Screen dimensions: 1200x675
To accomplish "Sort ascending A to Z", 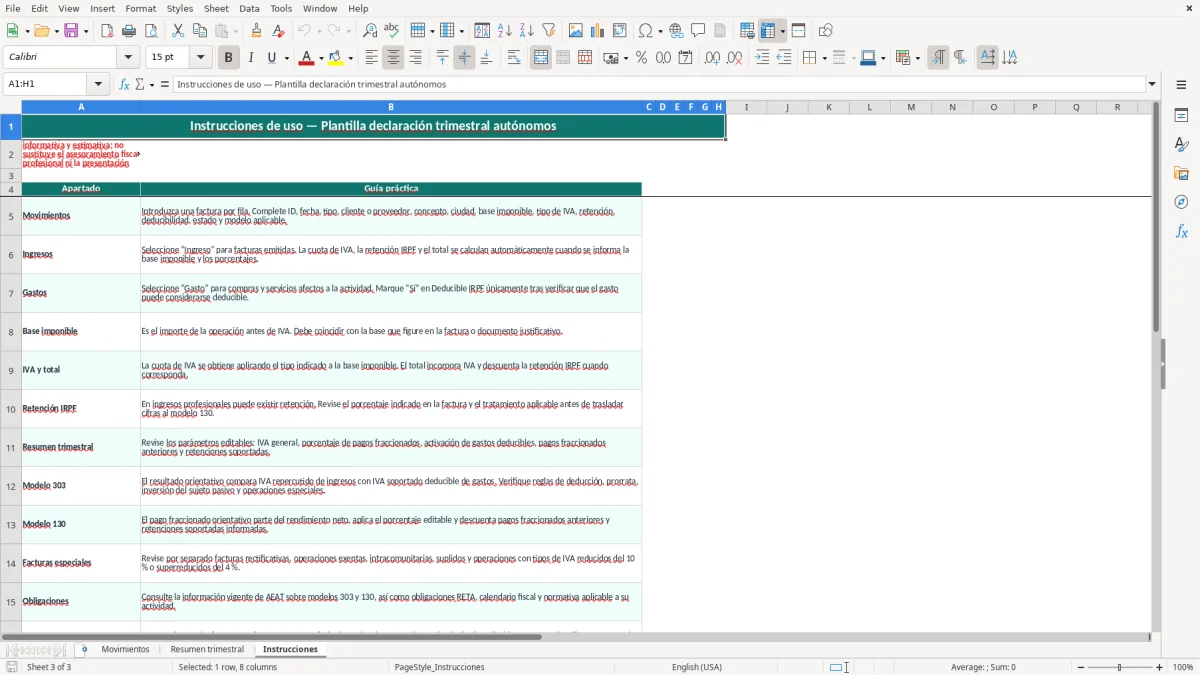I will 505,31.
